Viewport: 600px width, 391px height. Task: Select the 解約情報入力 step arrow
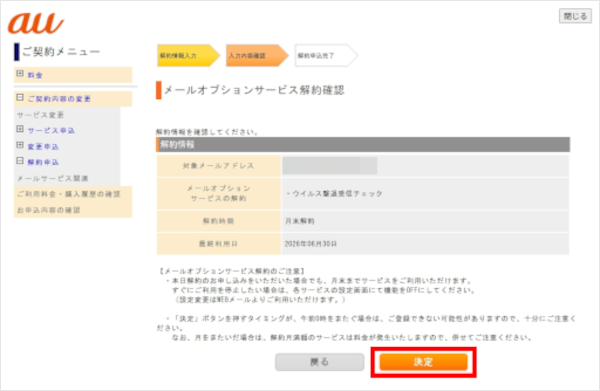coord(188,55)
